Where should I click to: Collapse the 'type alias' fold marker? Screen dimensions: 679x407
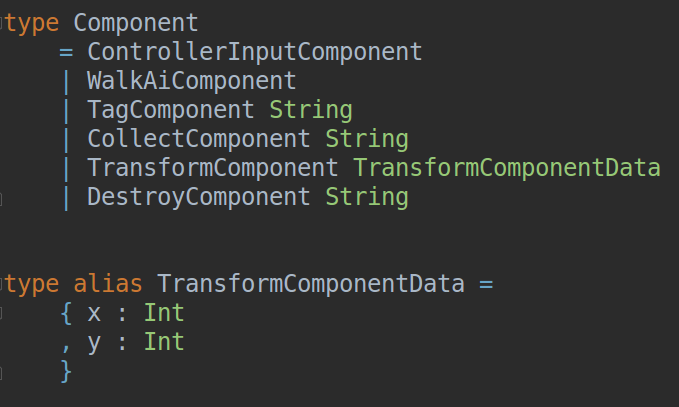[1, 284]
